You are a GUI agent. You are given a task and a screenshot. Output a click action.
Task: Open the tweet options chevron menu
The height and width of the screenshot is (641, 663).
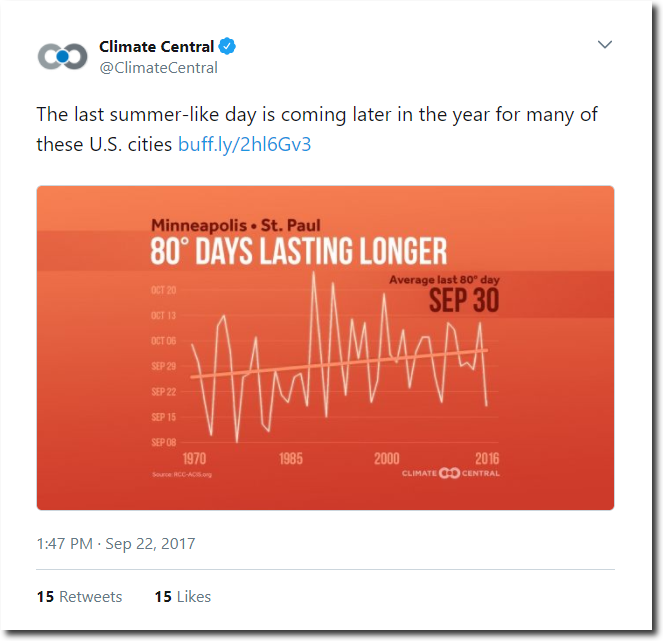[x=605, y=44]
